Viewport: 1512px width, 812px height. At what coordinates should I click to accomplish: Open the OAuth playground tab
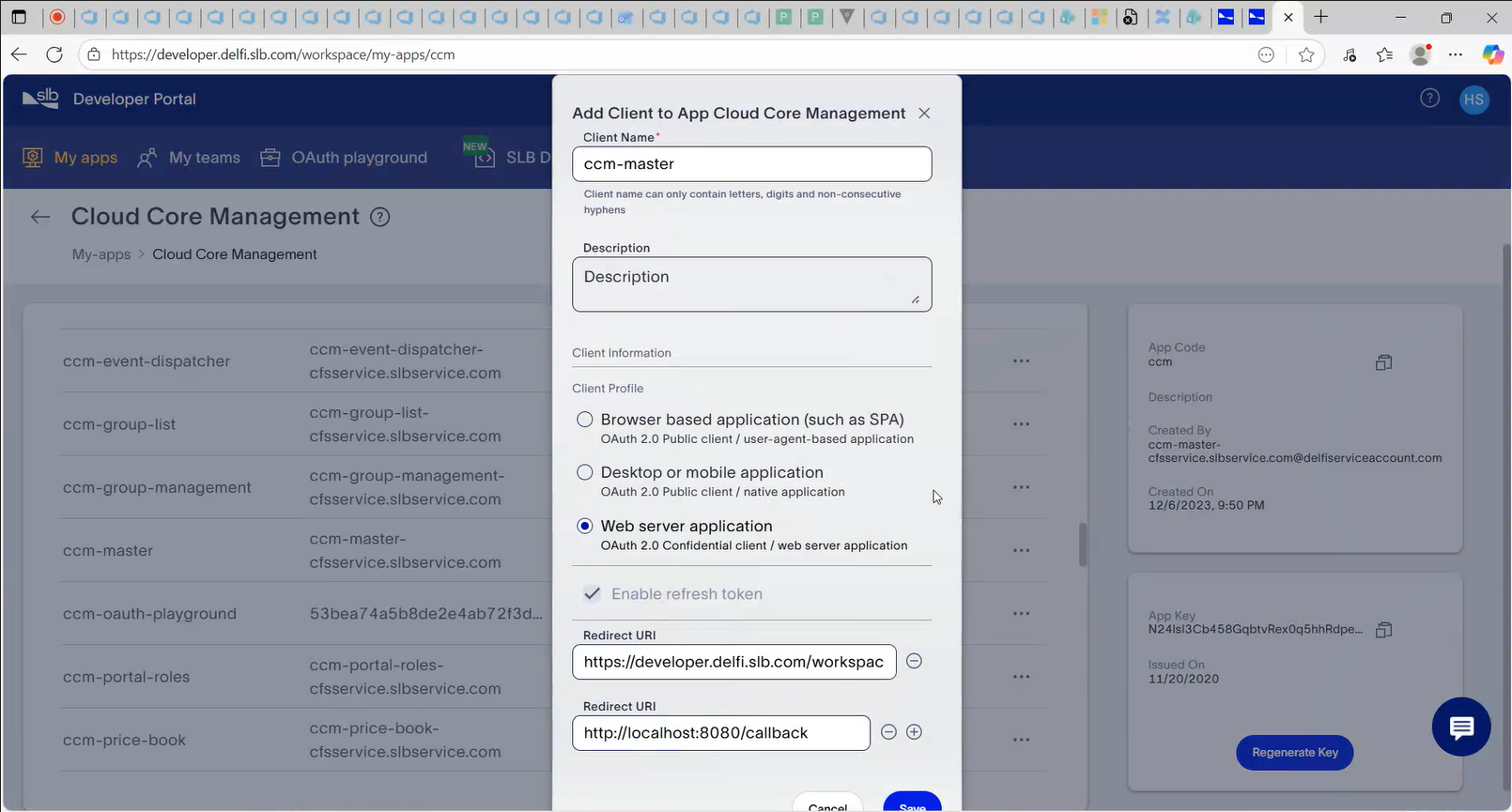click(344, 158)
